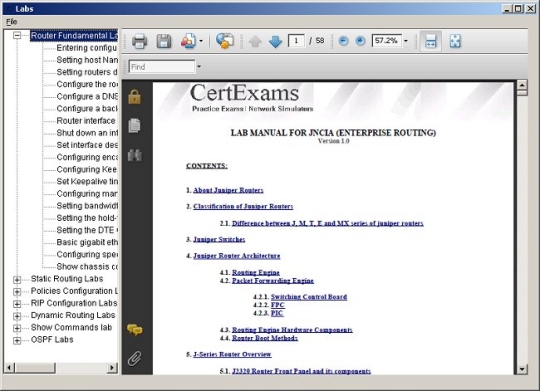Open Router Boot Methods link
The height and width of the screenshot is (391, 540).
pos(265,338)
